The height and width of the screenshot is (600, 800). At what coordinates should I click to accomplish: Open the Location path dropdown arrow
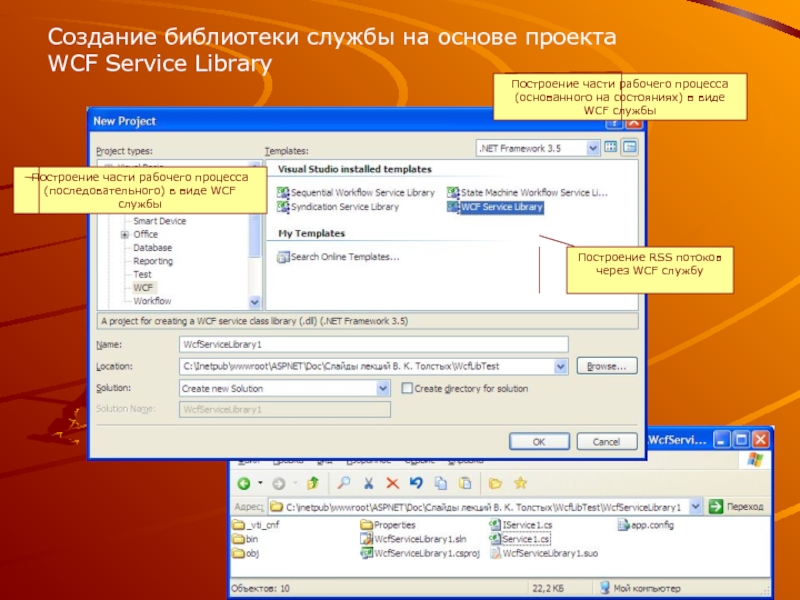(x=560, y=366)
